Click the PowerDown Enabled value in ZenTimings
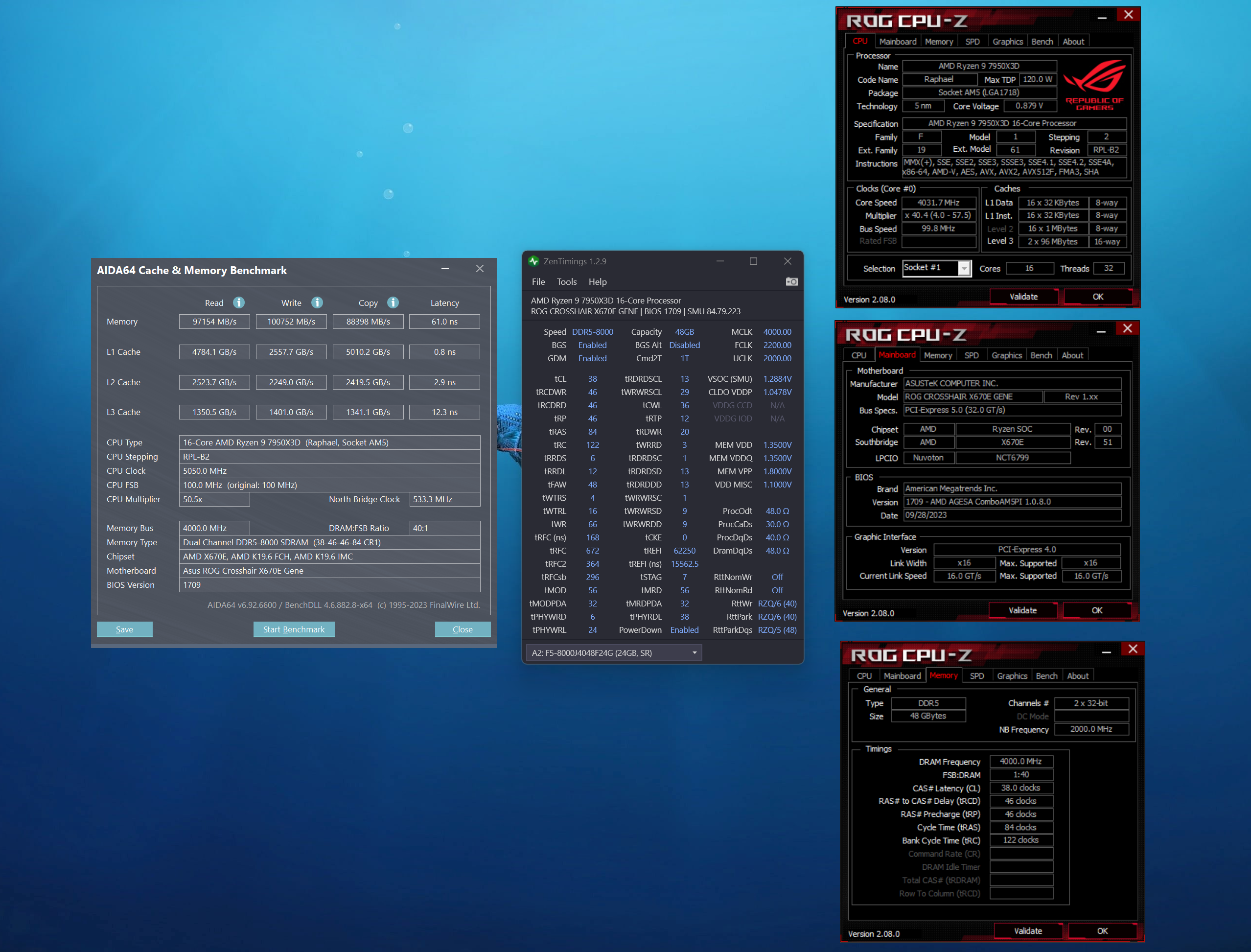 click(684, 630)
